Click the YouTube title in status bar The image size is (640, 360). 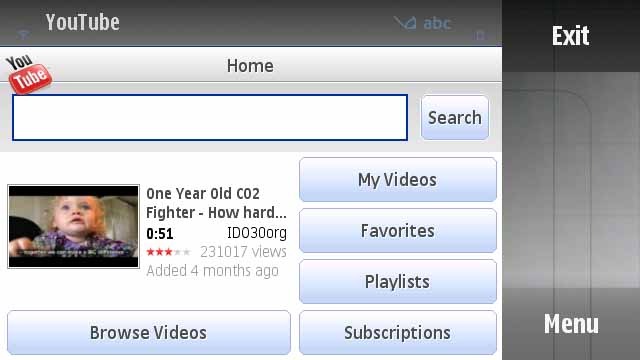click(82, 22)
